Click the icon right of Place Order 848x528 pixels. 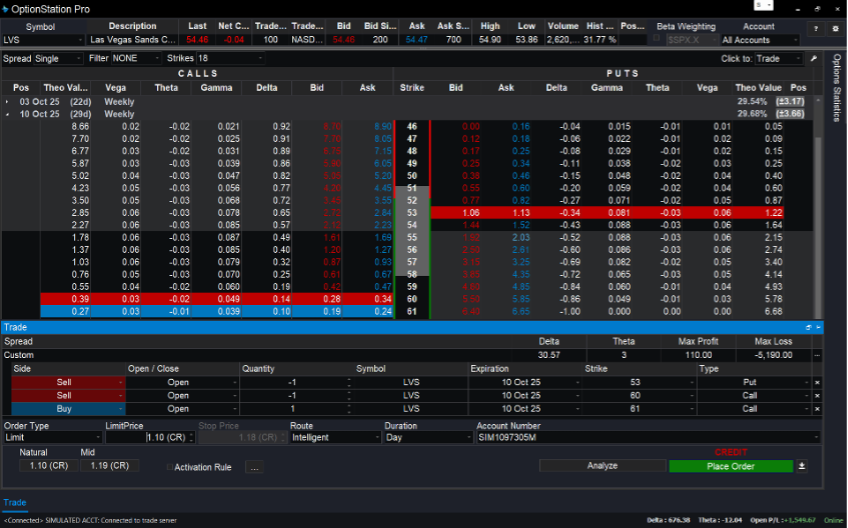click(801, 466)
